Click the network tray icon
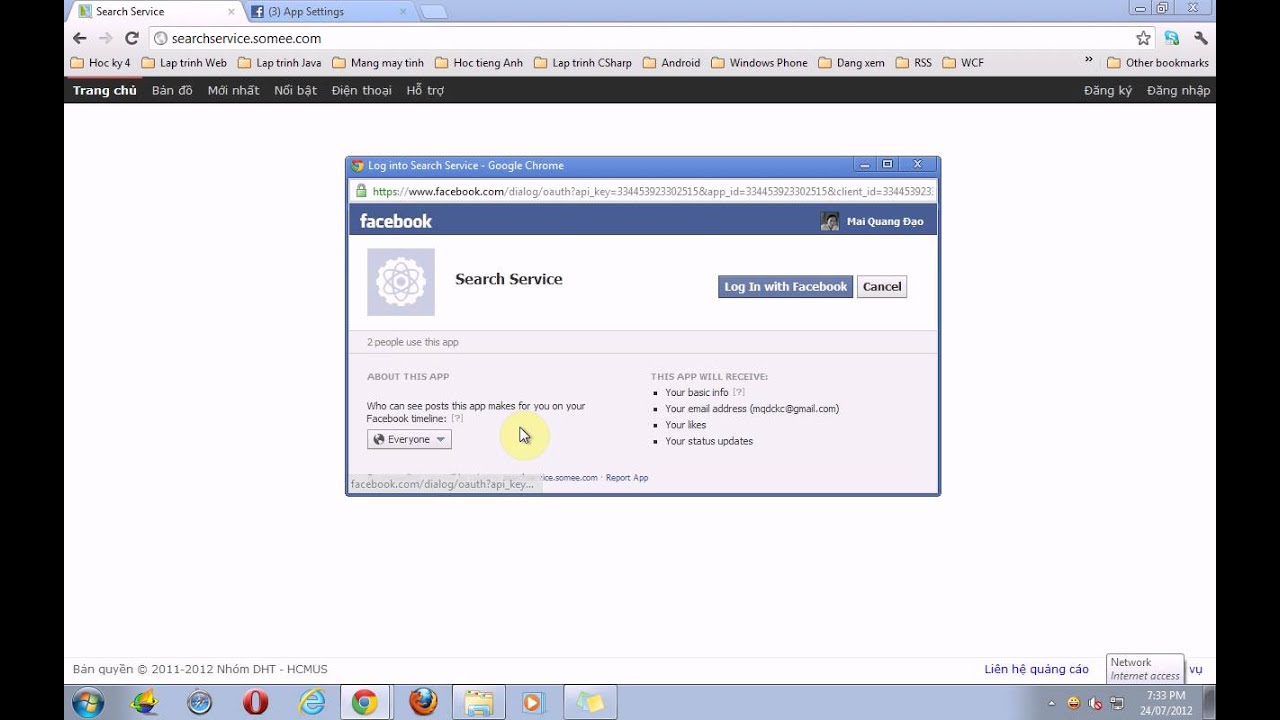Viewport: 1280px width, 720px height. pyautogui.click(x=1117, y=703)
